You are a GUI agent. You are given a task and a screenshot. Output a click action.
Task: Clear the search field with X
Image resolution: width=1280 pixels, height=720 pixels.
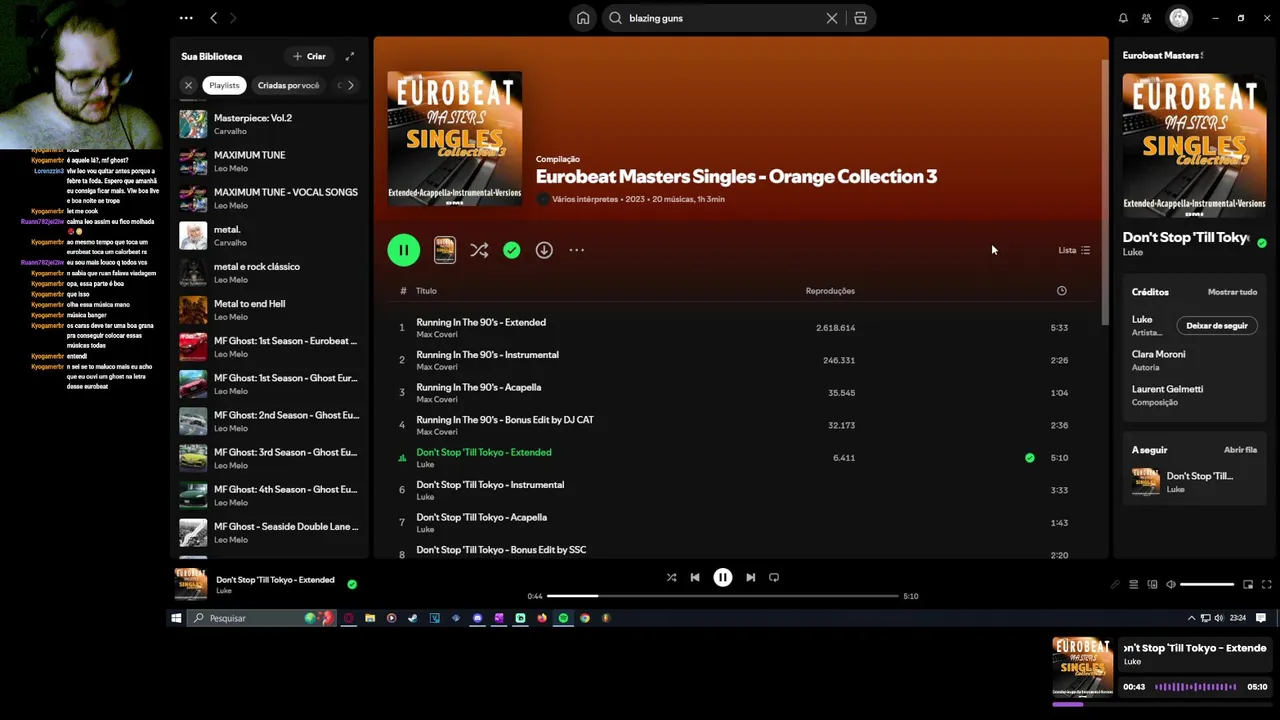tap(831, 18)
